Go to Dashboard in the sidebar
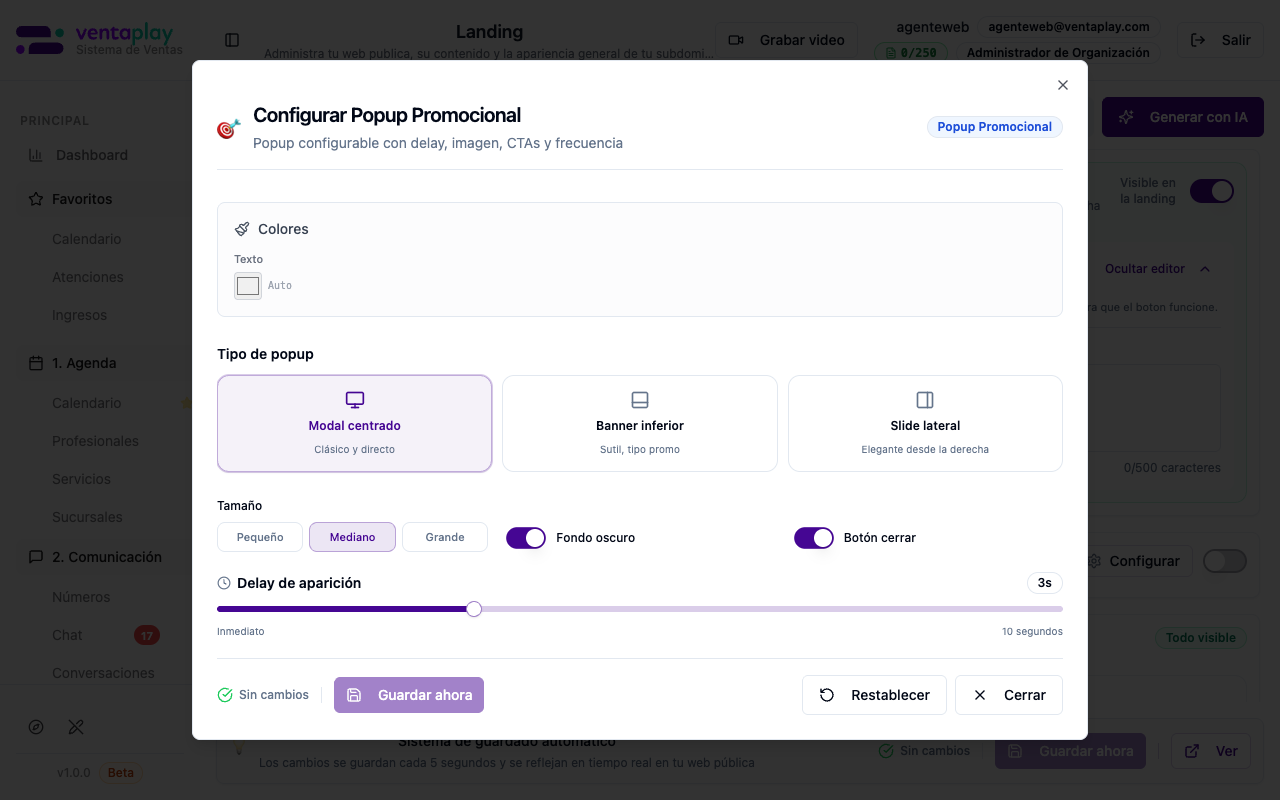The height and width of the screenshot is (800, 1280). coord(92,155)
